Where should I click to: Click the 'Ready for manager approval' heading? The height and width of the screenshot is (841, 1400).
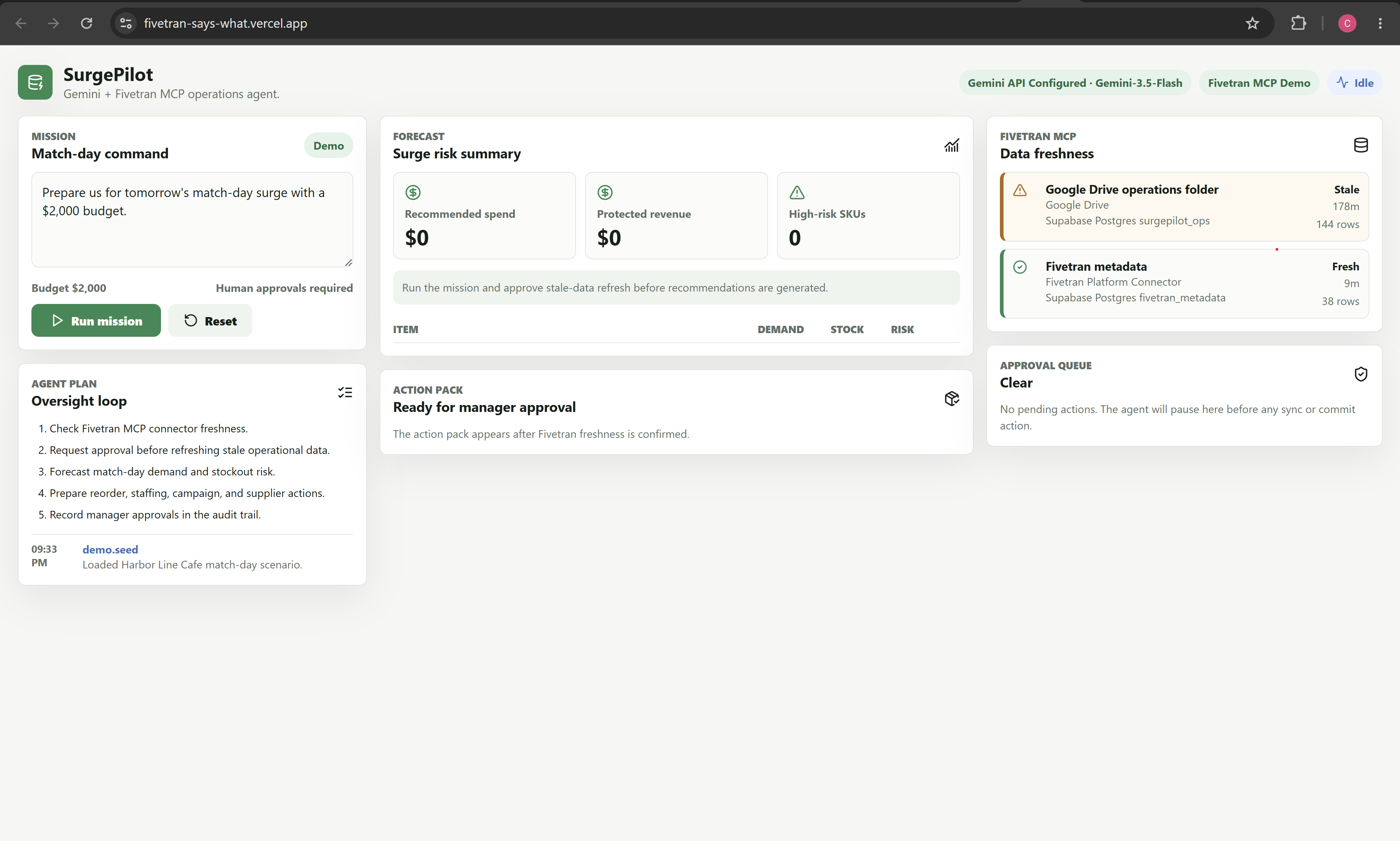pos(484,407)
